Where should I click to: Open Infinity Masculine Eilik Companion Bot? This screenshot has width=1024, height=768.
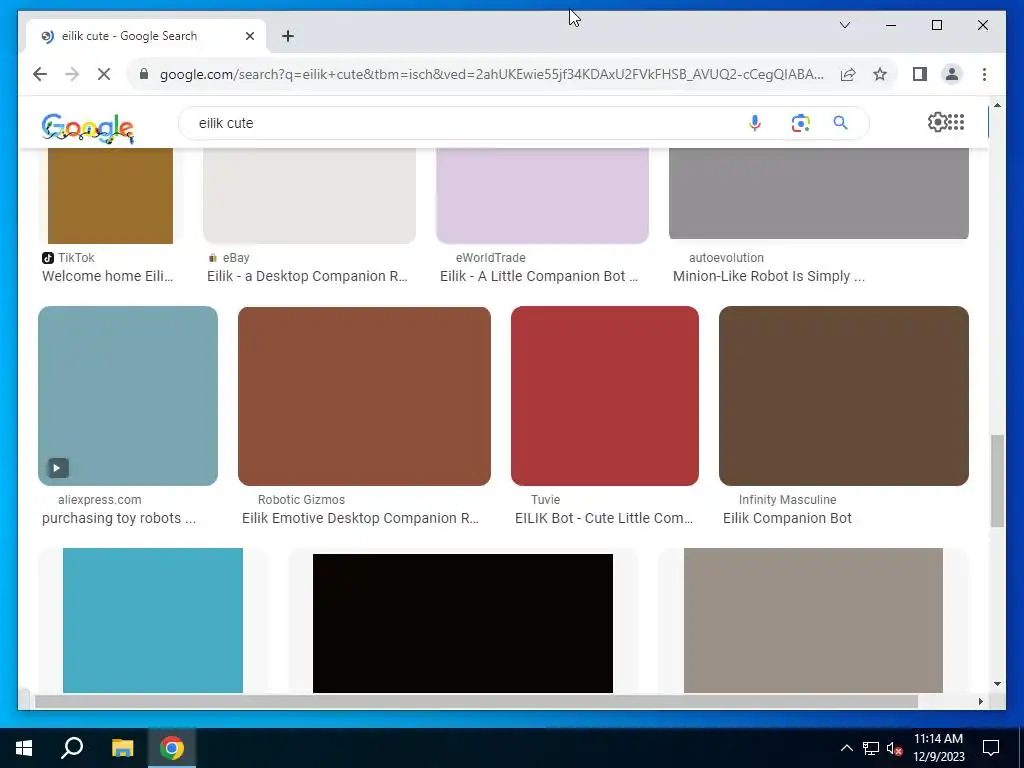click(787, 518)
